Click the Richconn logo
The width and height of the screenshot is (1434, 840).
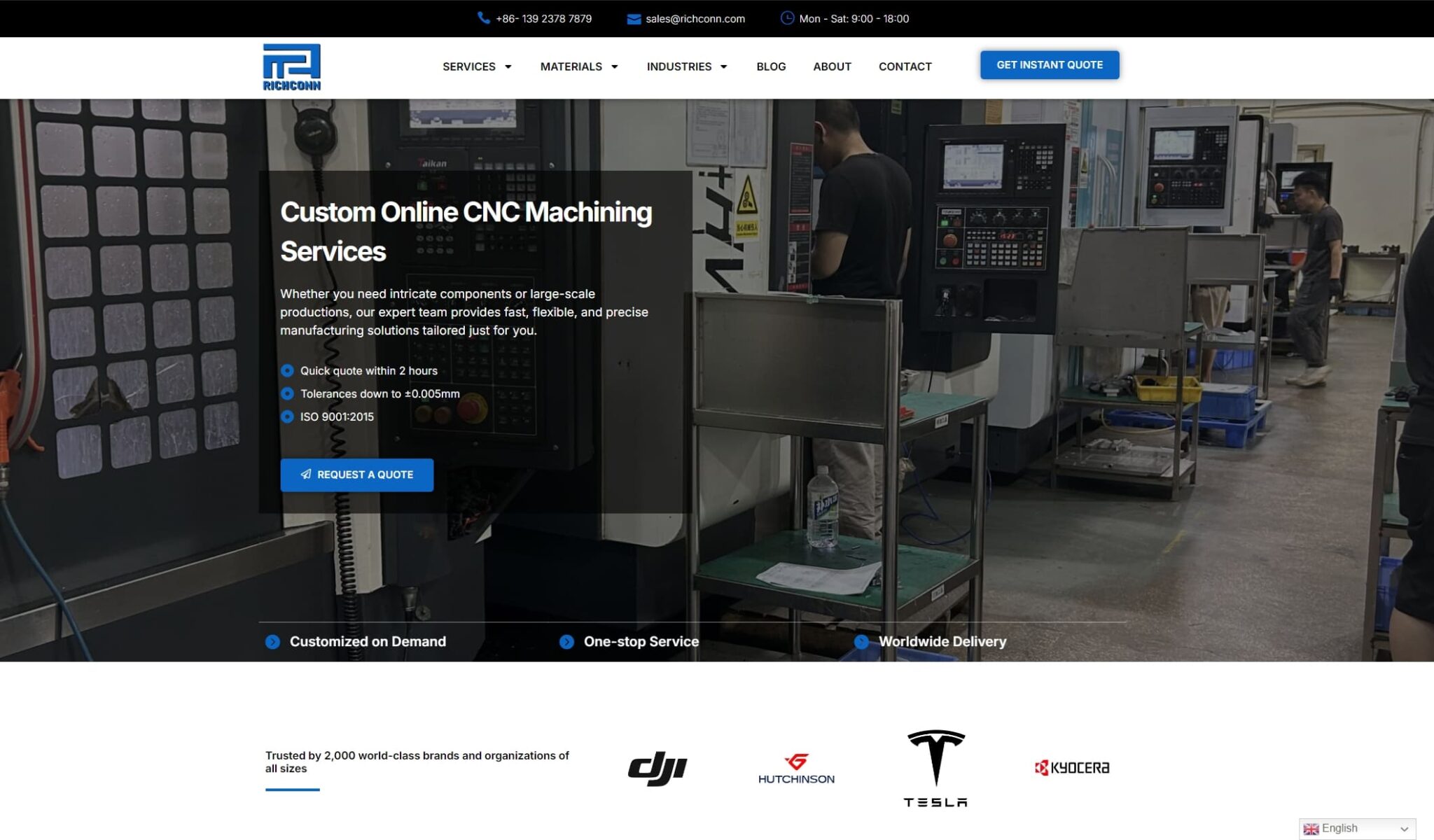tap(292, 67)
